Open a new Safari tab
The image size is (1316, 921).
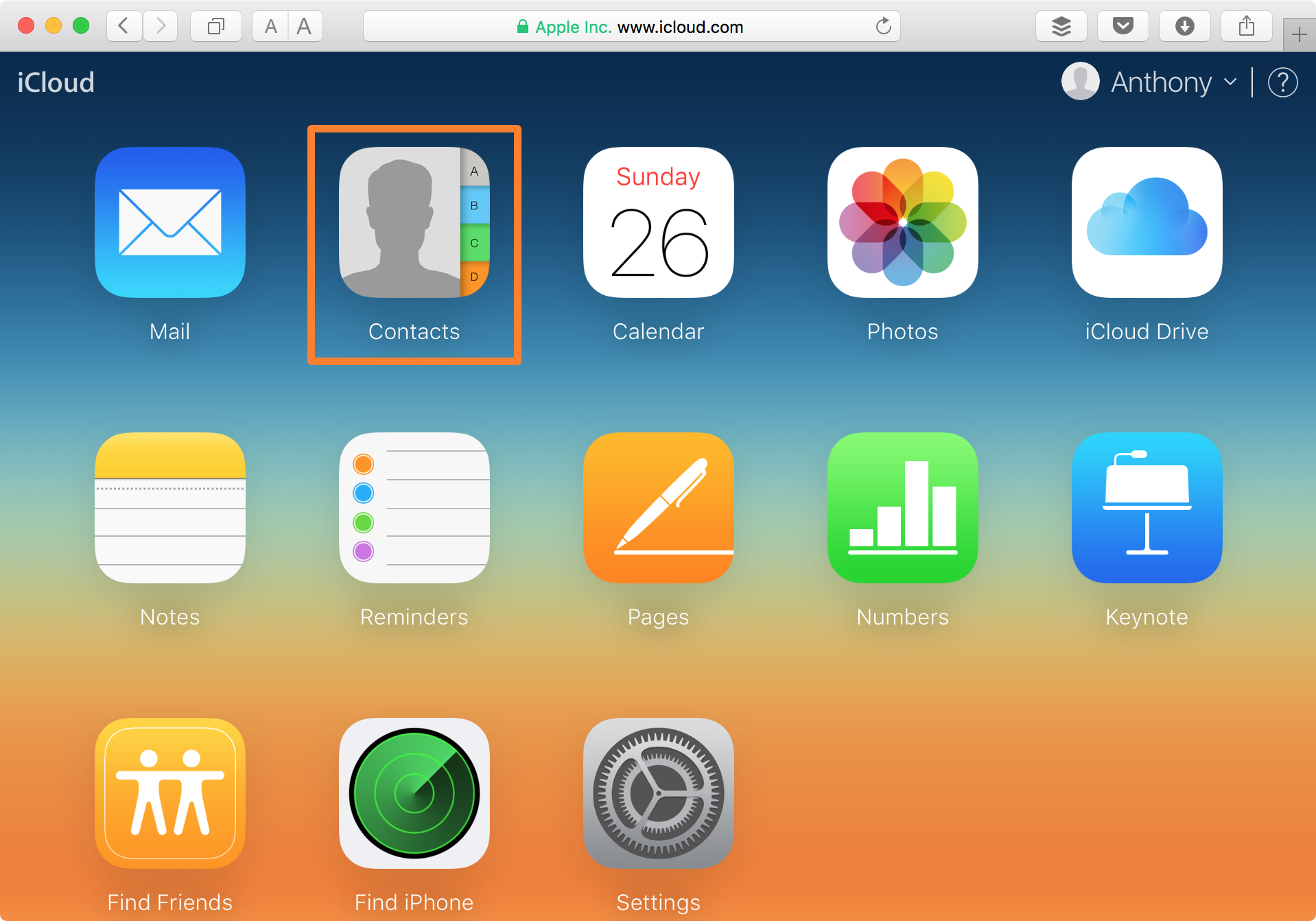point(1299,34)
